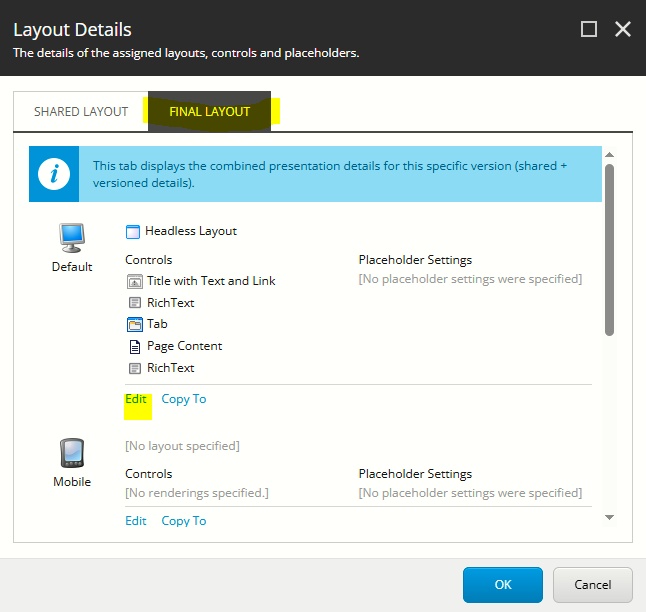
Task: Click the Mobile device label
Action: coord(72,482)
